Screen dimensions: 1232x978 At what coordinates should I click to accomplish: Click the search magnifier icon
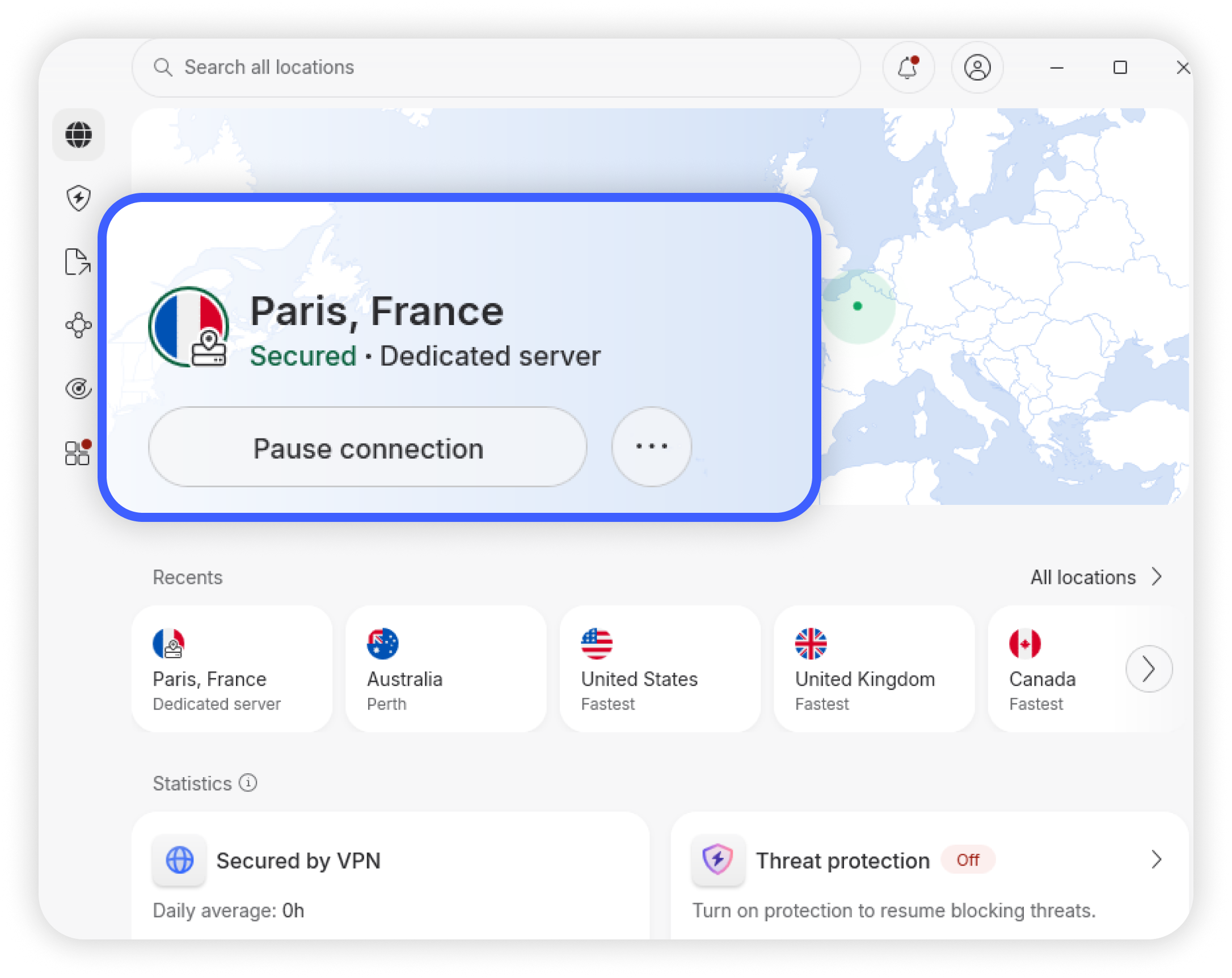point(163,68)
